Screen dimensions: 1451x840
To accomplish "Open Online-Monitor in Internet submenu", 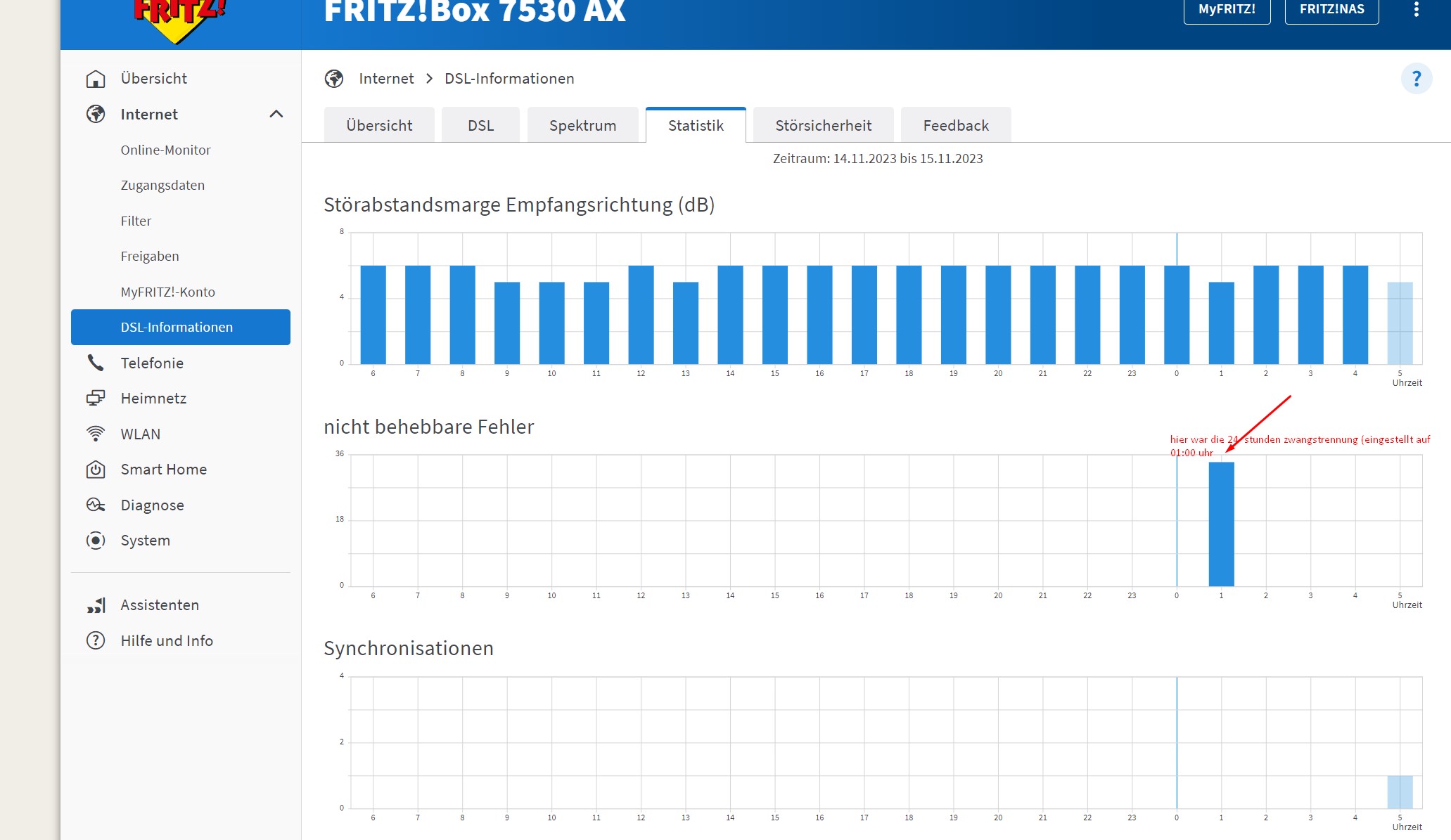I will [x=165, y=150].
